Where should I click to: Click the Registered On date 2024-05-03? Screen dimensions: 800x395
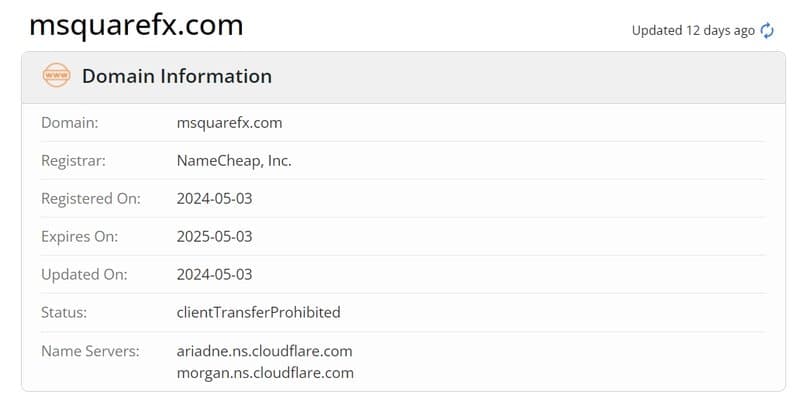point(214,199)
